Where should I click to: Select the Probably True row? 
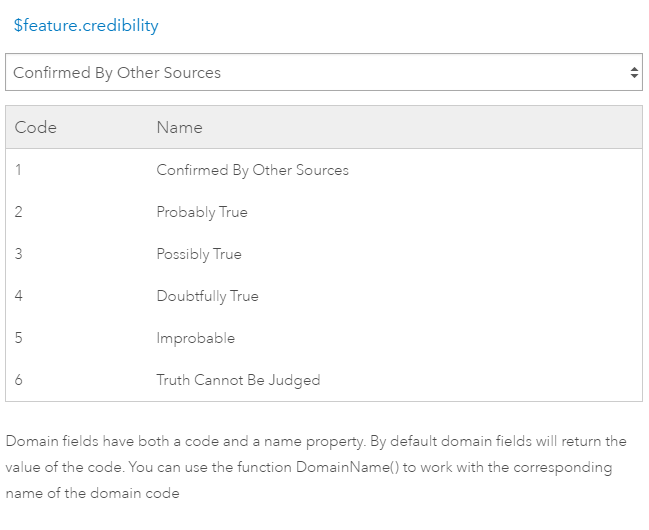tap(324, 212)
